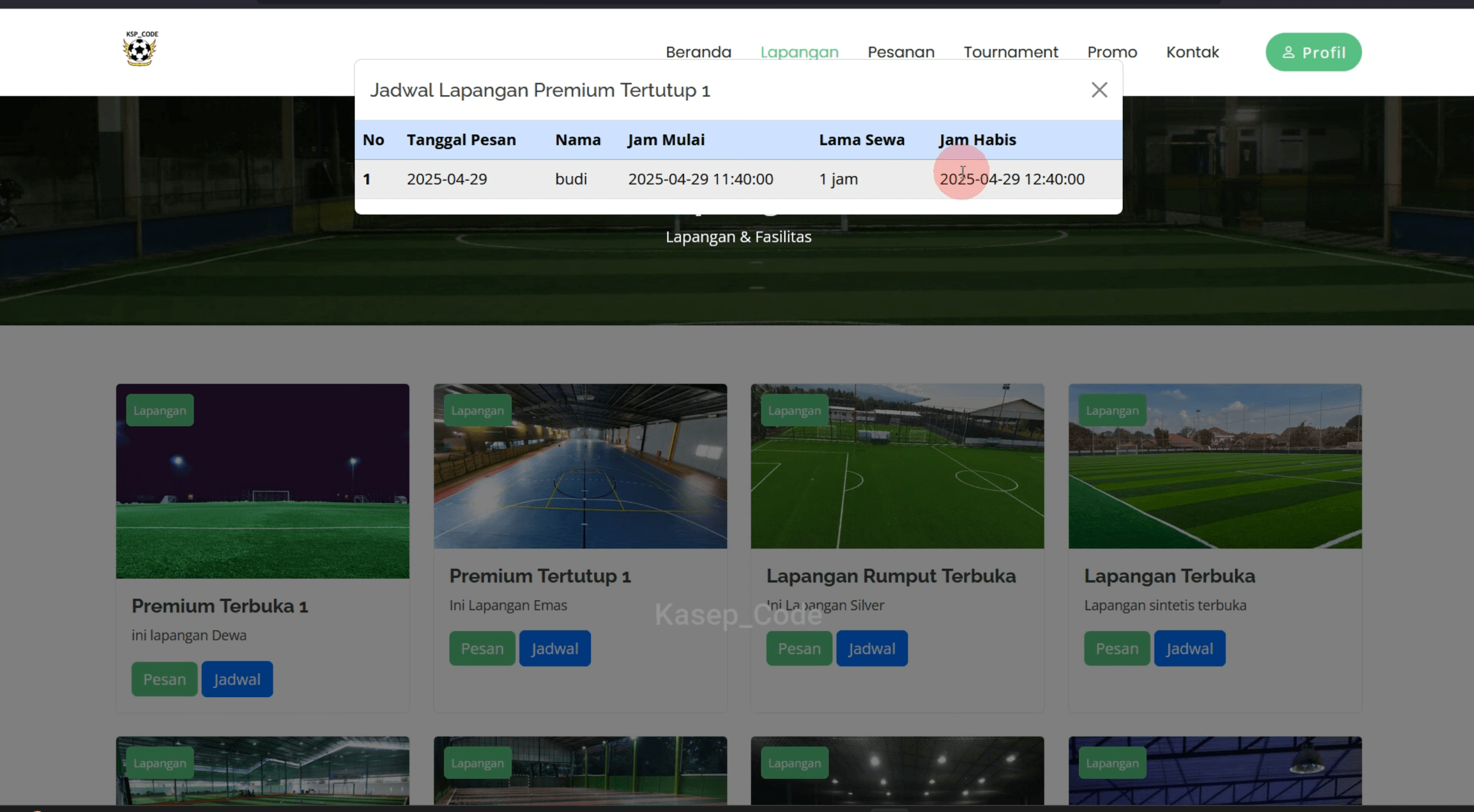Viewport: 1474px width, 812px height.
Task: Click Pesan for Premium Terbuka 1
Action: click(164, 679)
